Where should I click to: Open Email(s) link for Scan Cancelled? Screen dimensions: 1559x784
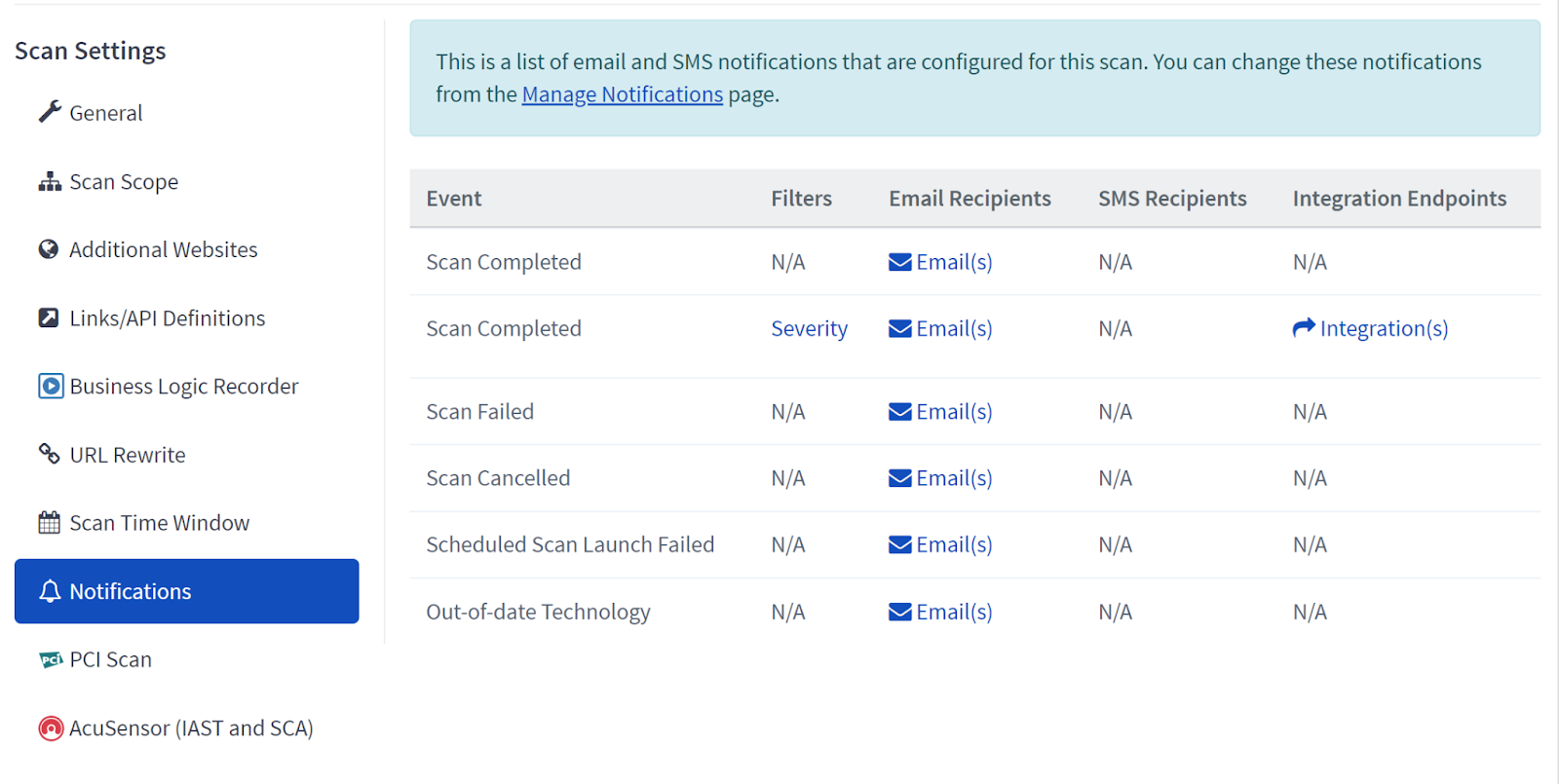[x=954, y=478]
